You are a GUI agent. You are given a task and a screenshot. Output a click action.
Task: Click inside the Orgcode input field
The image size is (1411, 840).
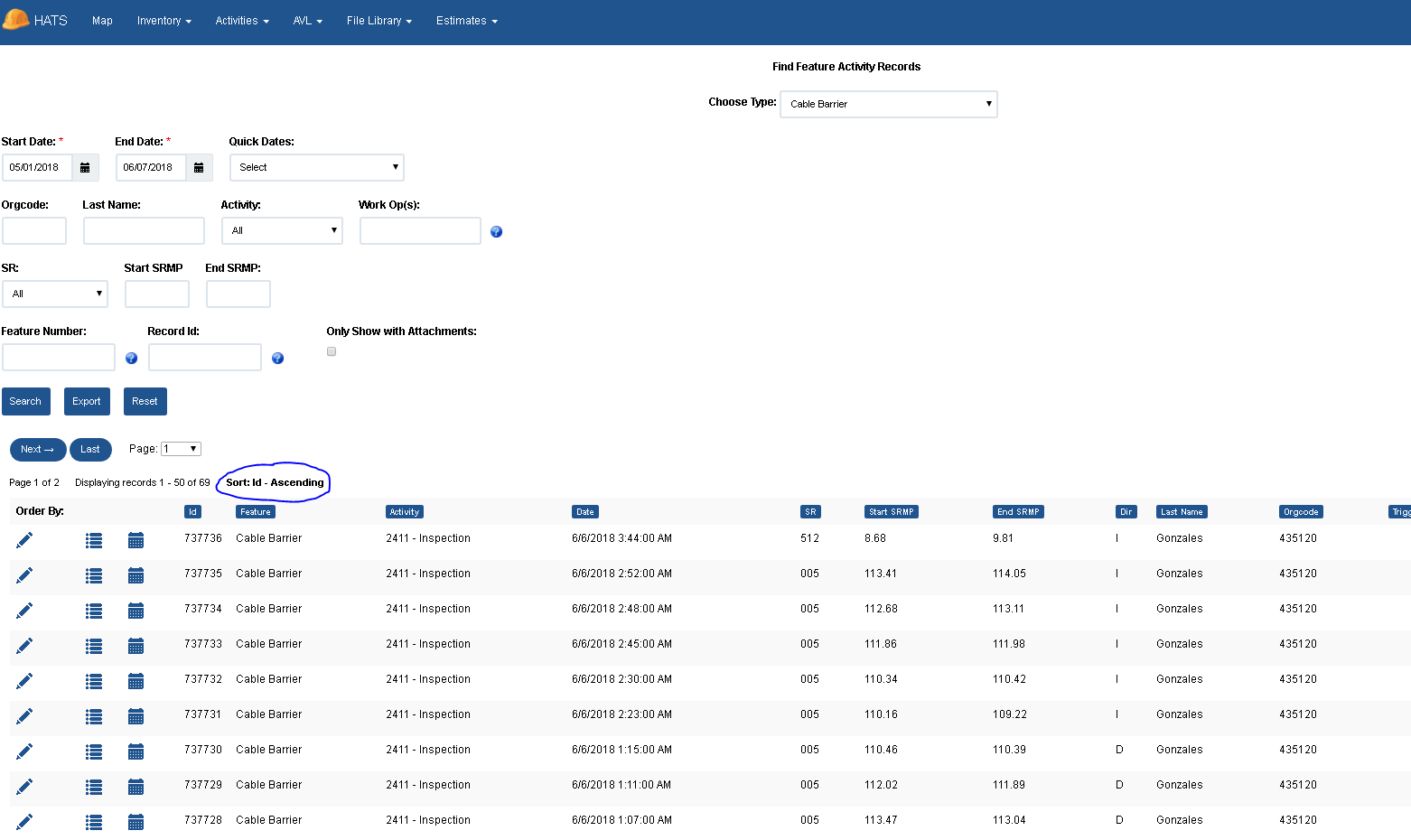click(33, 230)
